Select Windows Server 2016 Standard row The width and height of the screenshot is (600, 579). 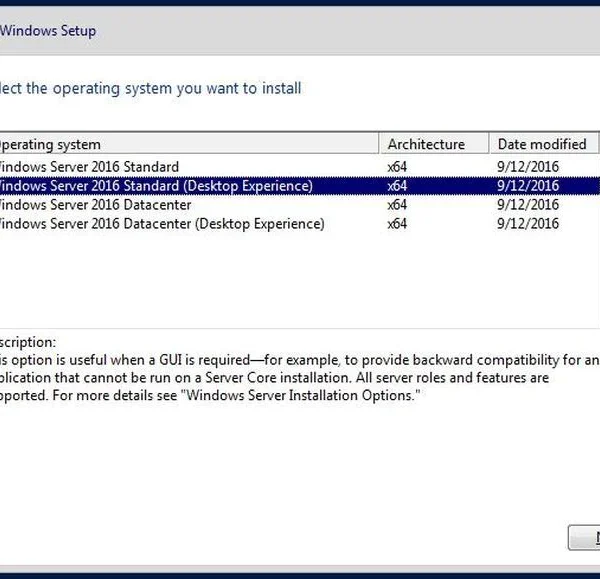point(300,167)
